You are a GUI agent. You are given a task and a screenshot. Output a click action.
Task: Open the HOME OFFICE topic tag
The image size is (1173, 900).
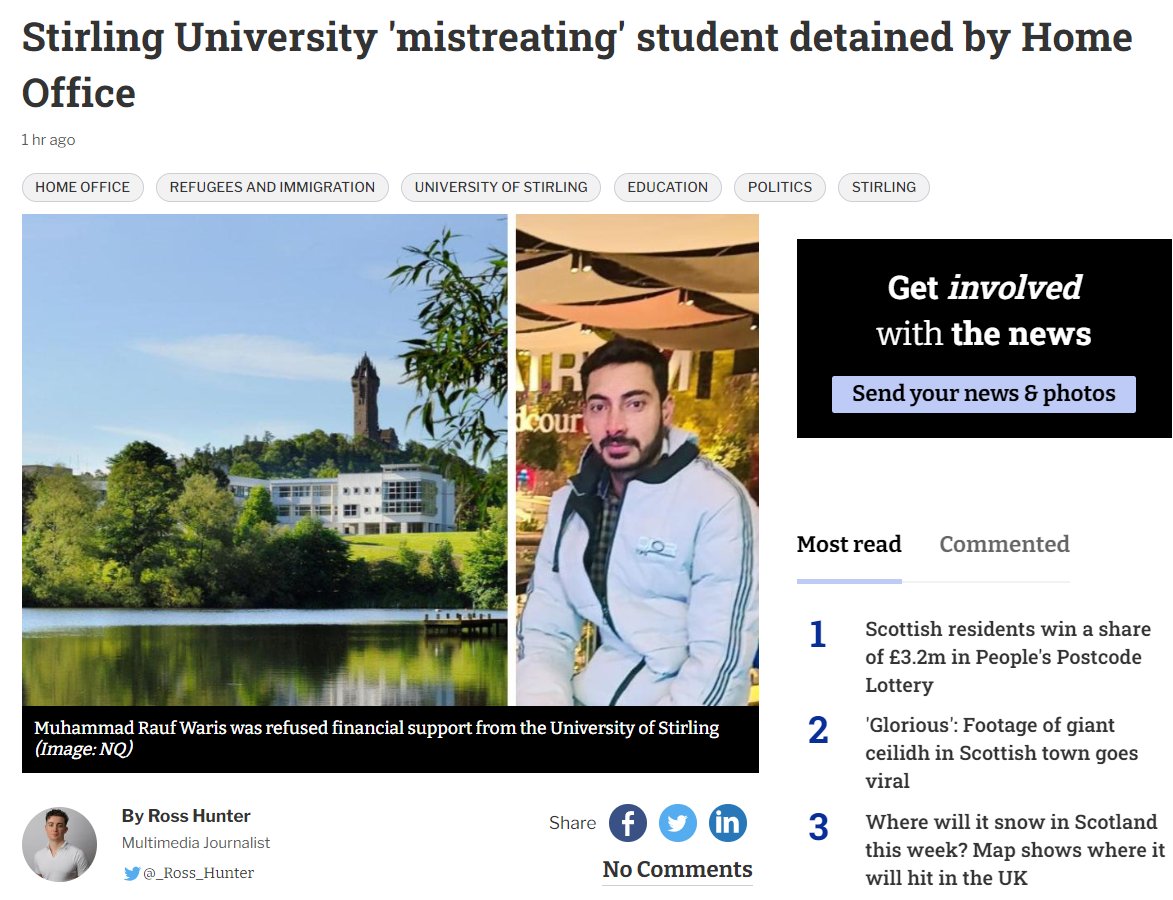(x=82, y=187)
